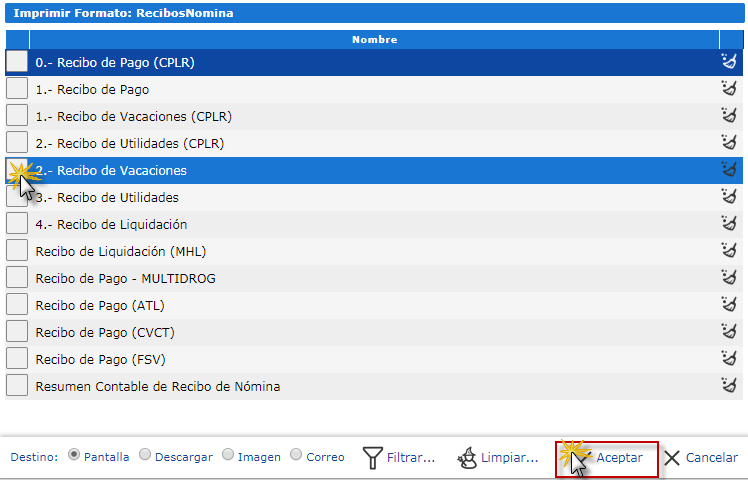
Task: Select row text Recibo de Pago (CVCT)
Action: tap(105, 333)
